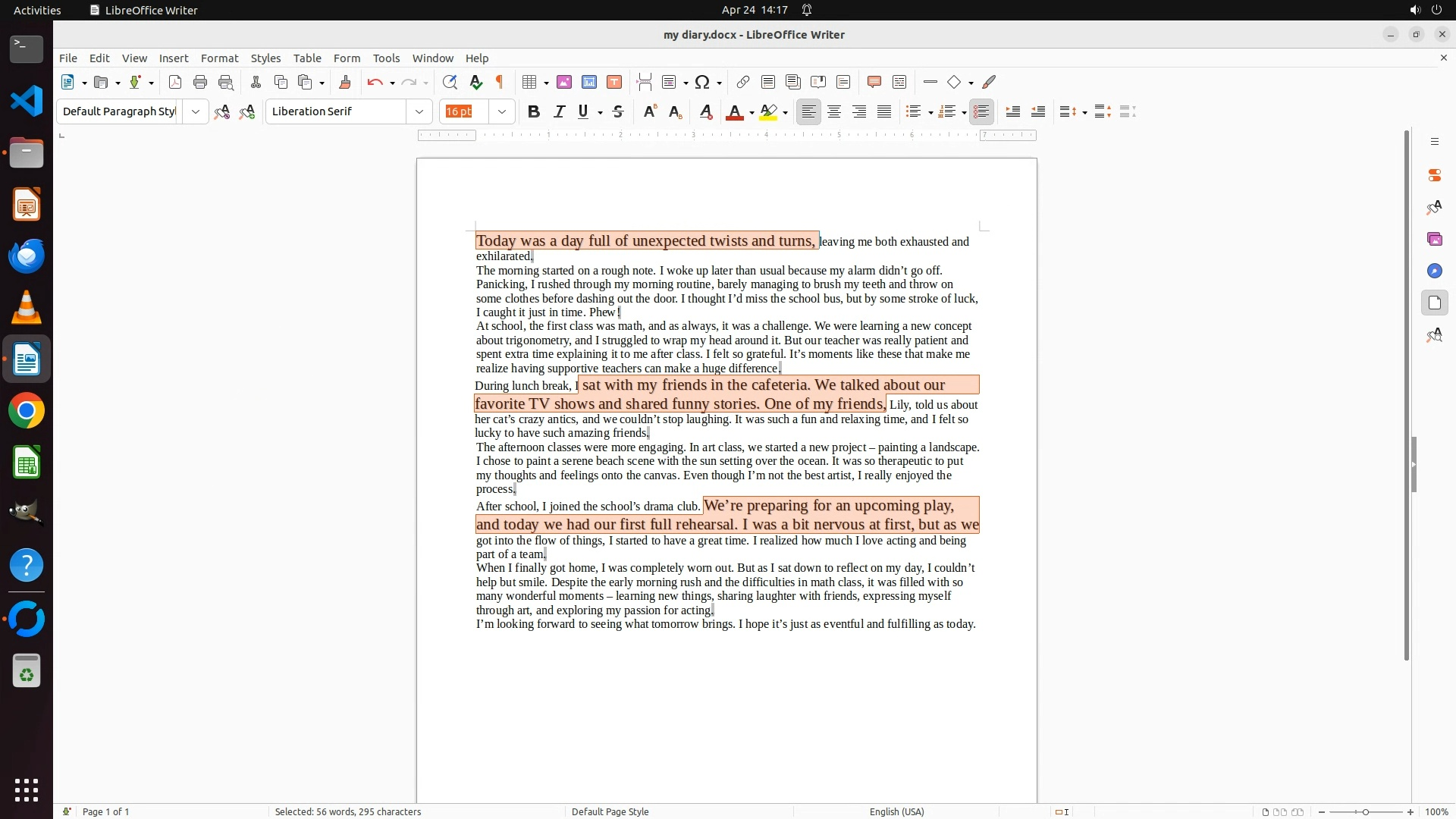1456x819 pixels.
Task: Click the Export as PDF icon
Action: pos(175,83)
